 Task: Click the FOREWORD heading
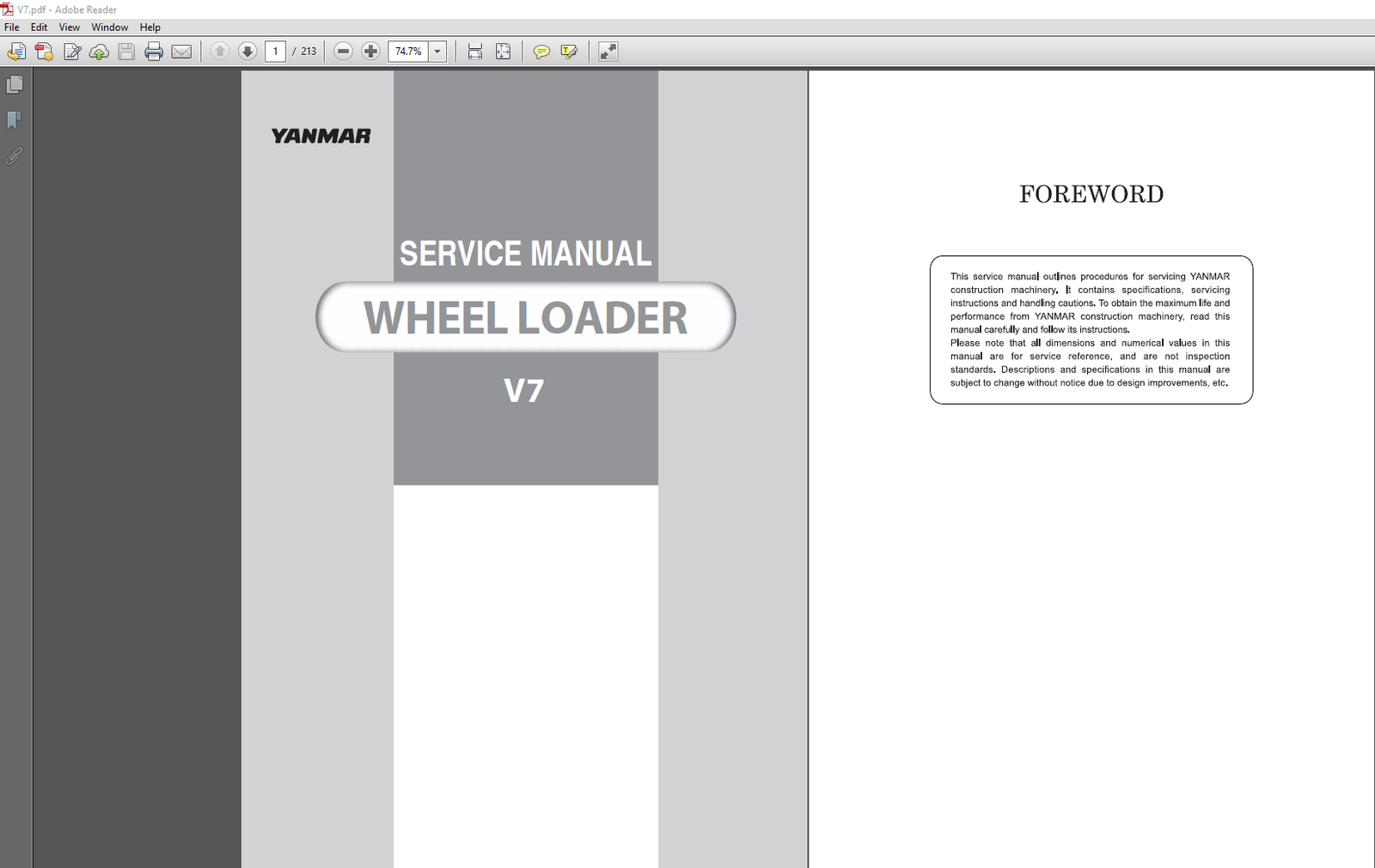click(x=1091, y=194)
